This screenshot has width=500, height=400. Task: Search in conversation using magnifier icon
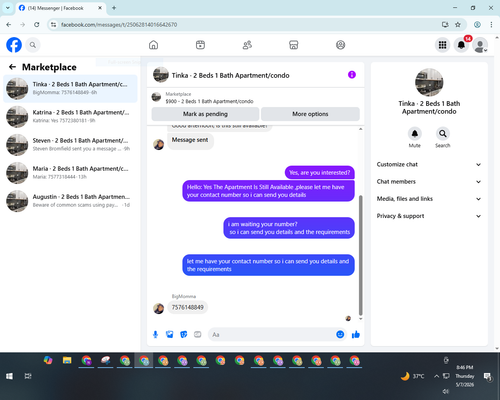(x=443, y=134)
